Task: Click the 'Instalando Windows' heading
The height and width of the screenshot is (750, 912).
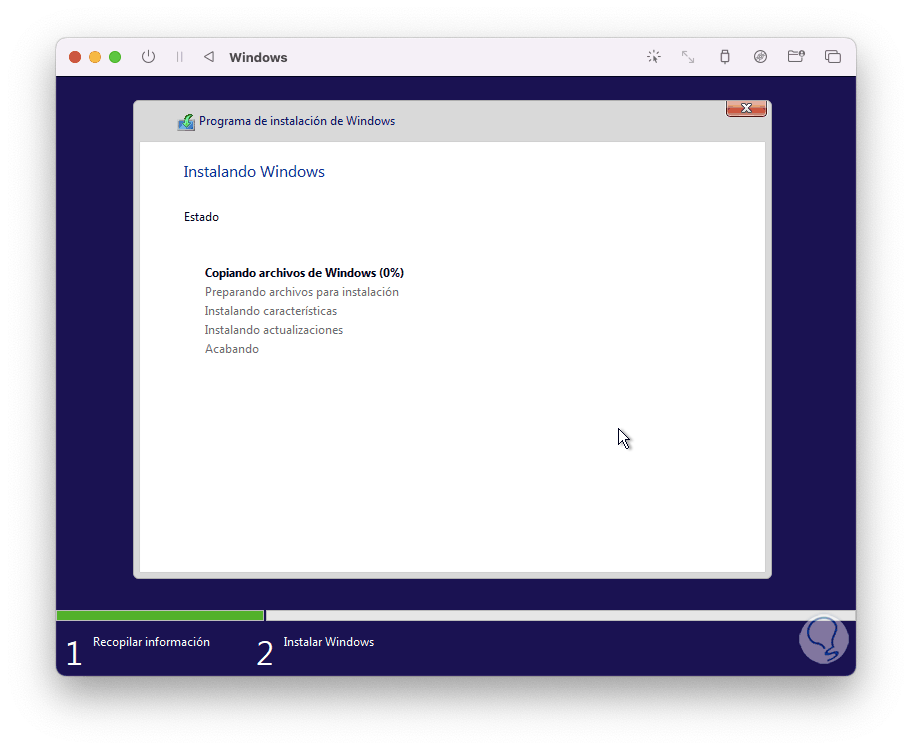Action: [x=254, y=172]
